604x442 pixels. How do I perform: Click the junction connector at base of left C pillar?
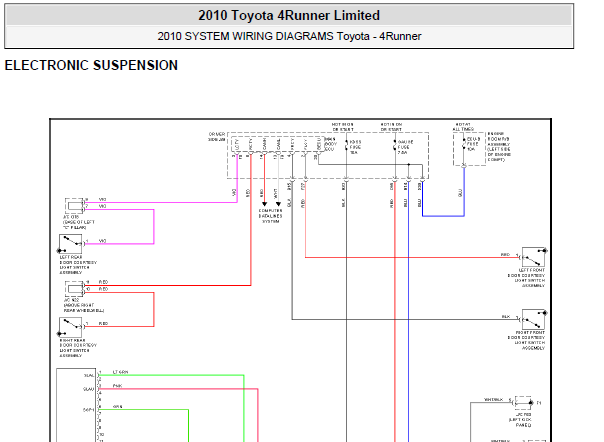point(74,206)
